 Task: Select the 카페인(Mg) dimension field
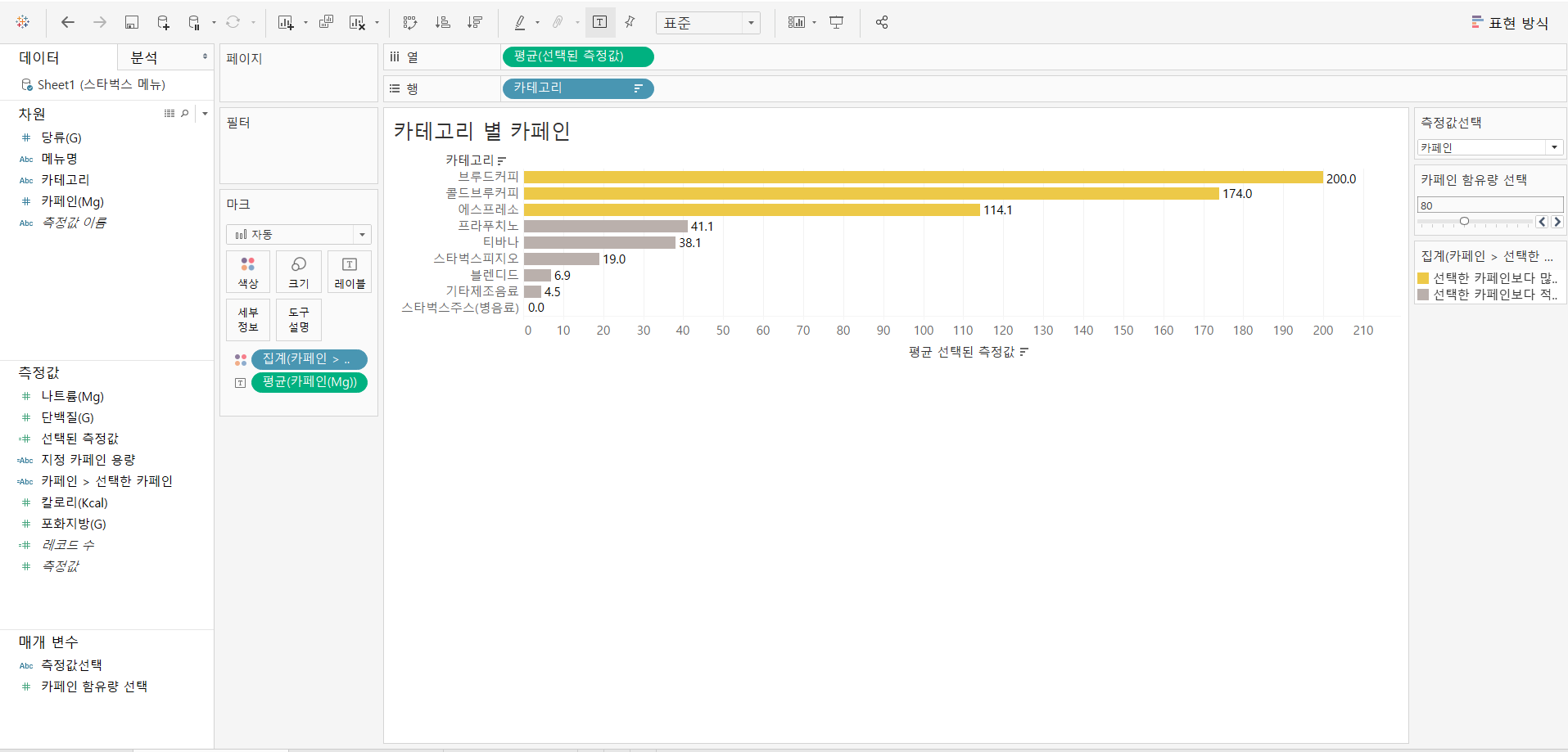click(72, 201)
